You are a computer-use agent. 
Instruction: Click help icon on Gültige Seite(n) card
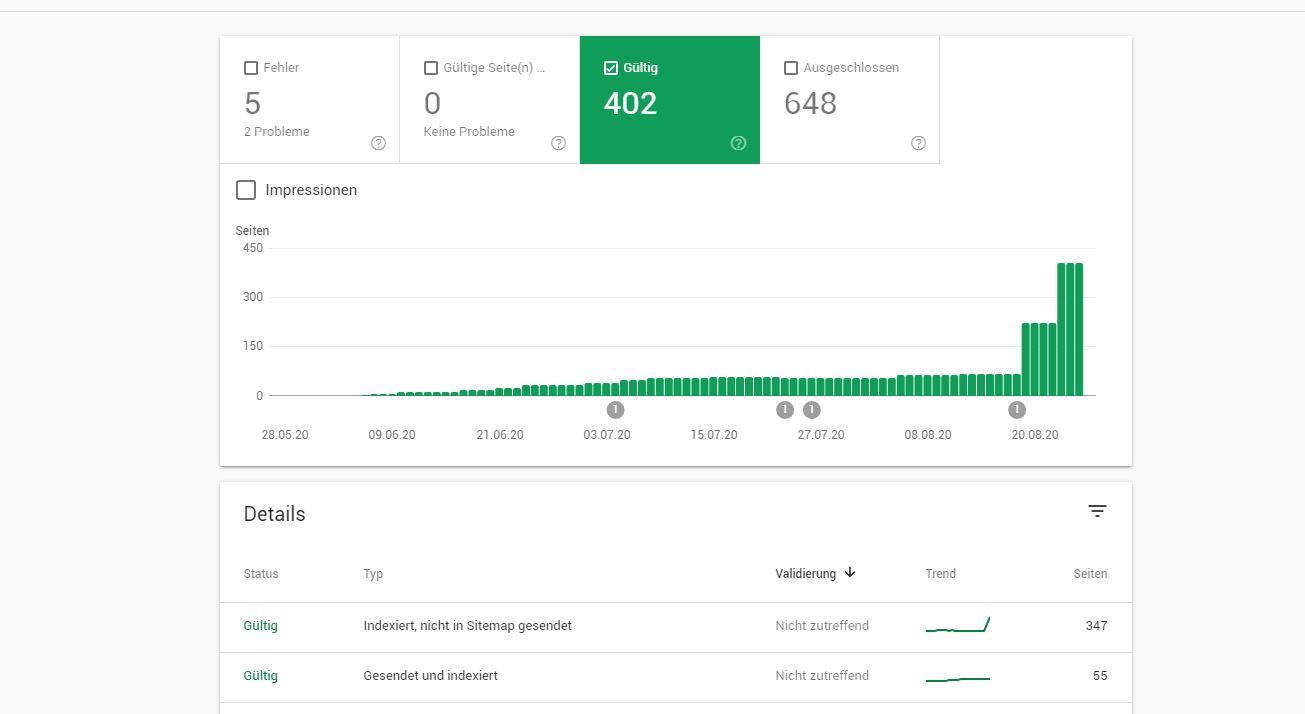pos(558,143)
